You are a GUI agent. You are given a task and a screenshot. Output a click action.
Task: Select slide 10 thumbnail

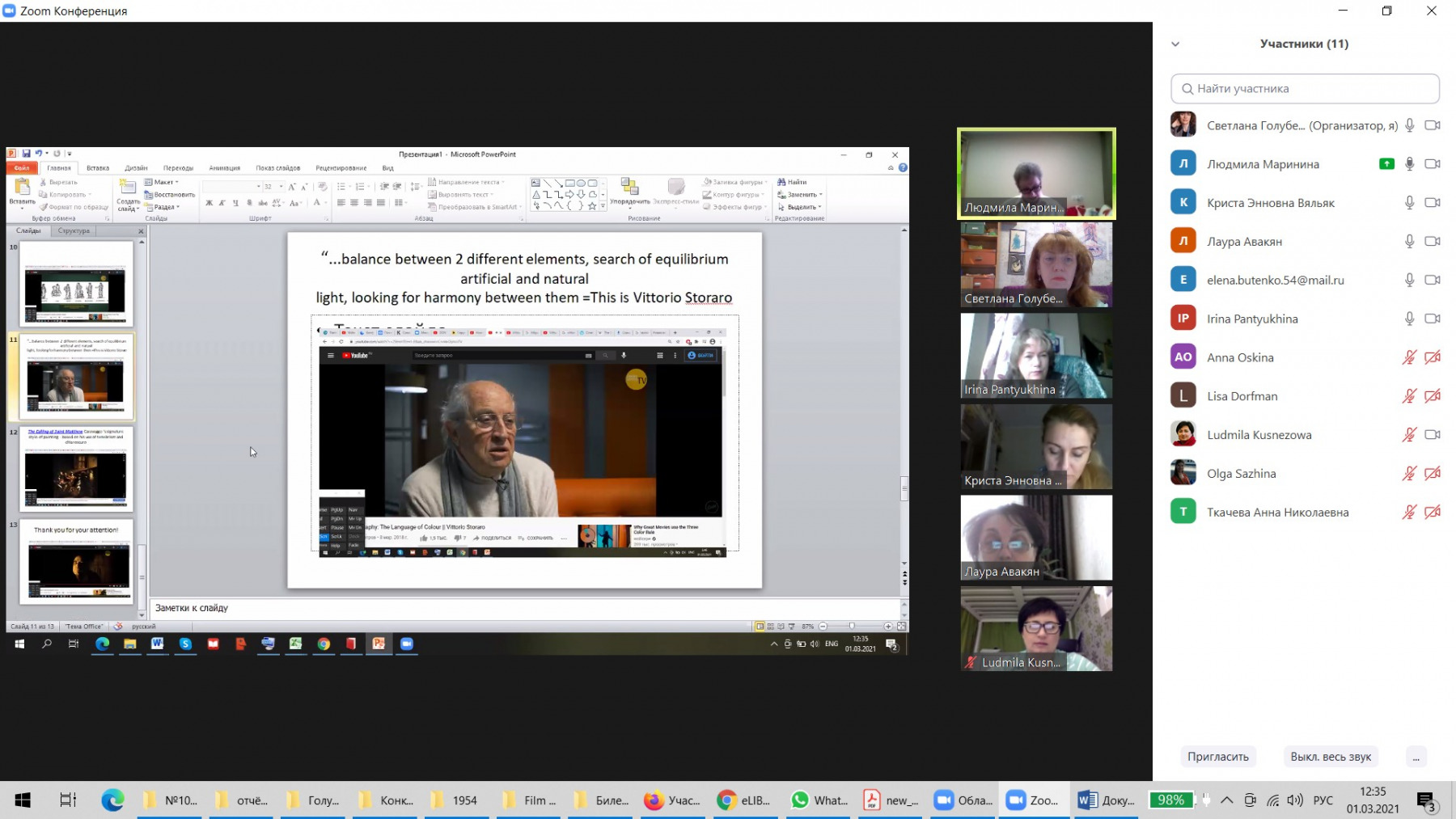(x=76, y=284)
